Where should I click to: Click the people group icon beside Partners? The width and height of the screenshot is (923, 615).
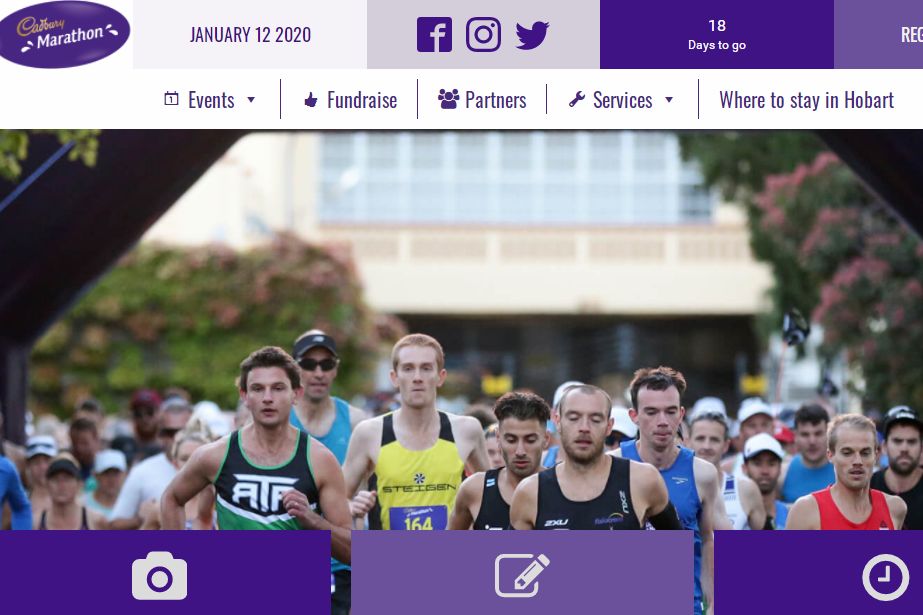(x=449, y=99)
